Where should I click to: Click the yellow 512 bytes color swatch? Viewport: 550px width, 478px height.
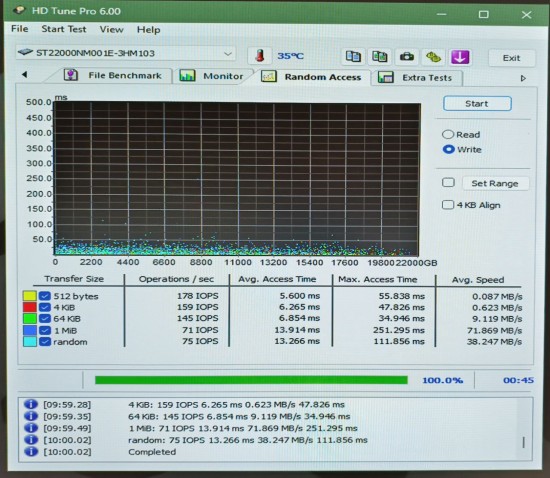(29, 296)
